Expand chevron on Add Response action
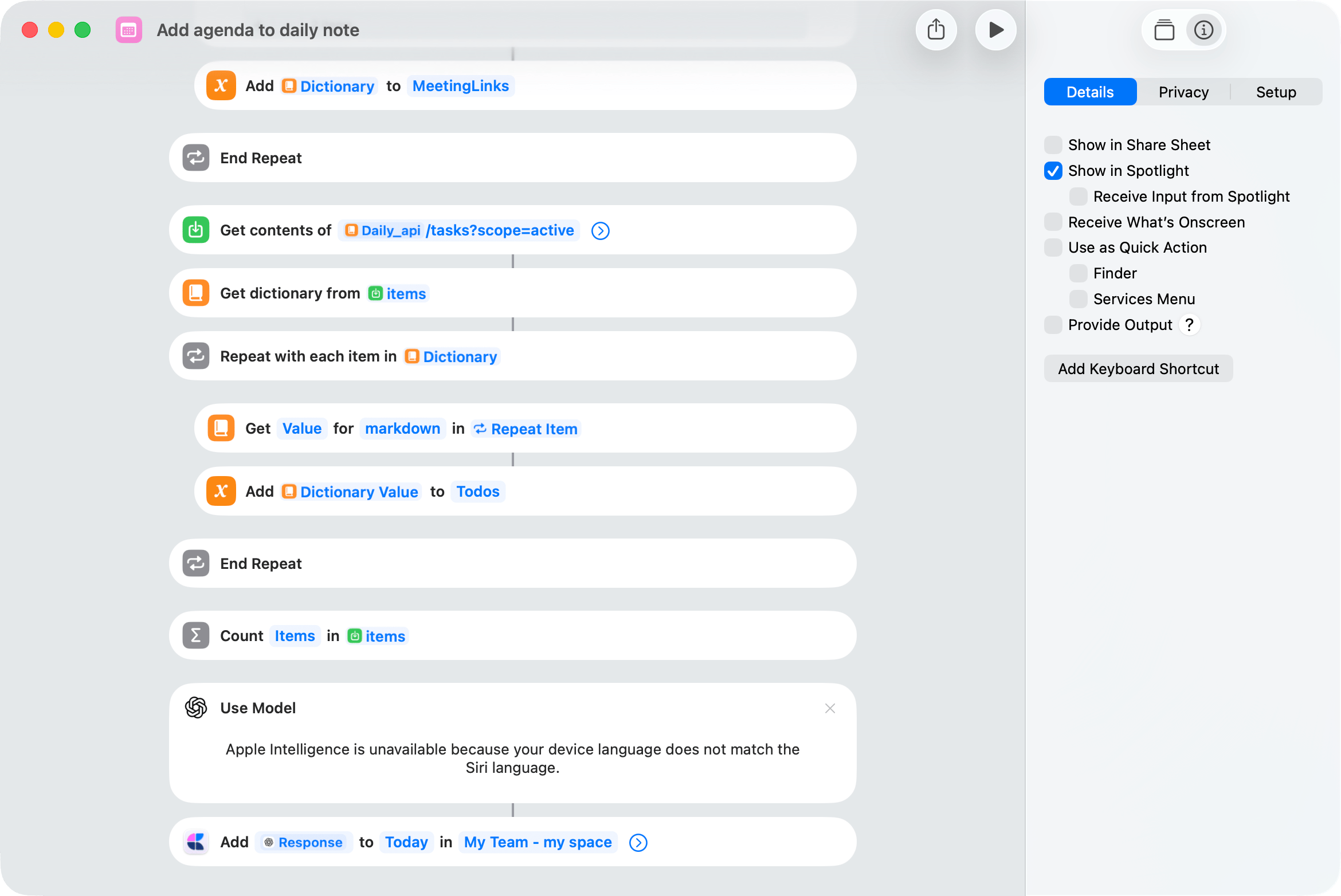This screenshot has width=1341, height=896. click(x=638, y=842)
